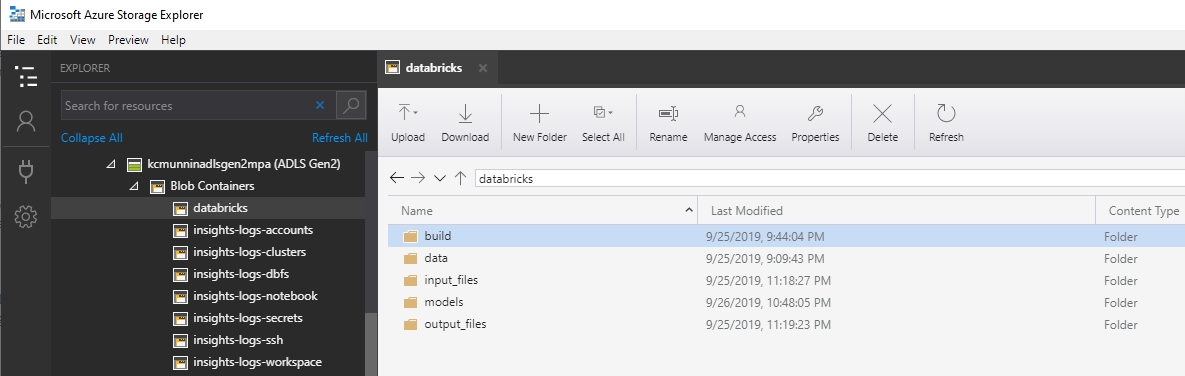Open the Settings gear icon in sidebar
Image resolution: width=1185 pixels, height=376 pixels.
(26, 217)
